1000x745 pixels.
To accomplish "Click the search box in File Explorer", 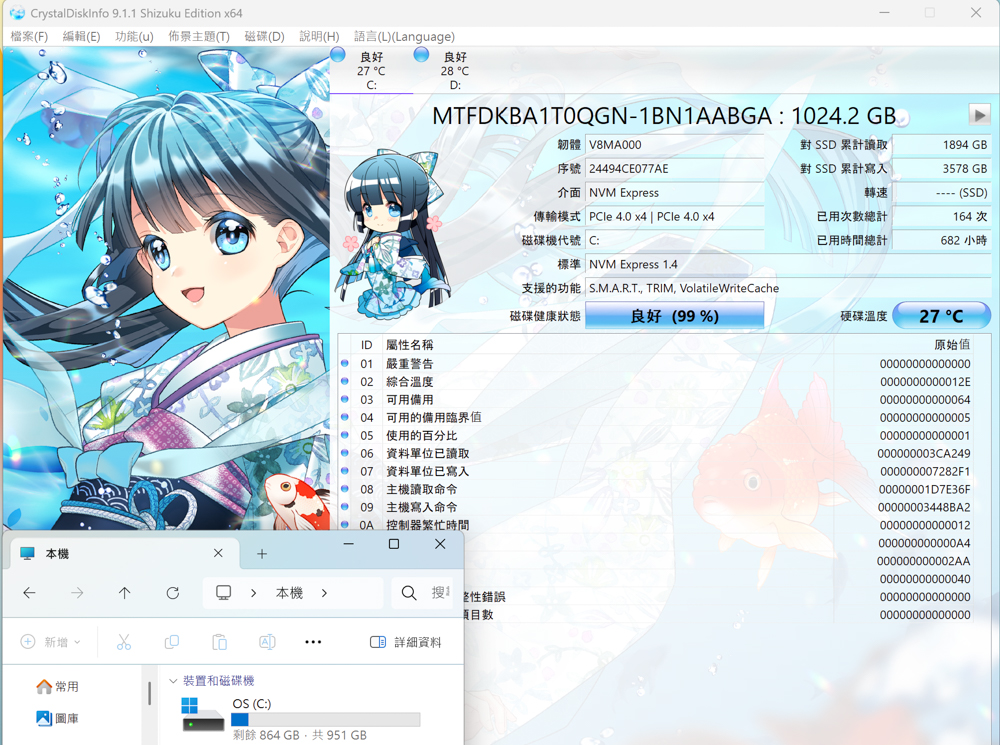I will (x=423, y=593).
